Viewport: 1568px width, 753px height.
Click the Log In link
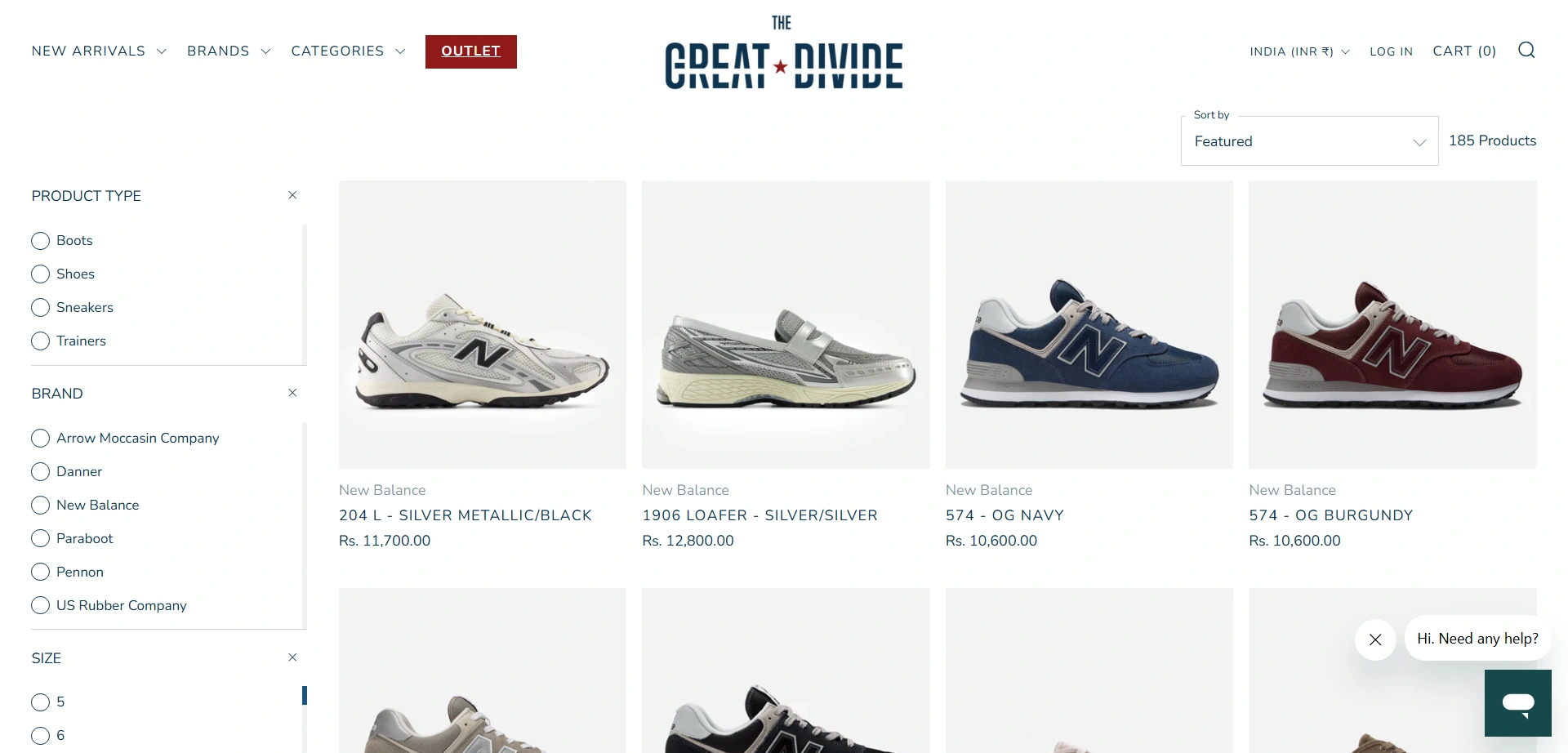pos(1391,51)
